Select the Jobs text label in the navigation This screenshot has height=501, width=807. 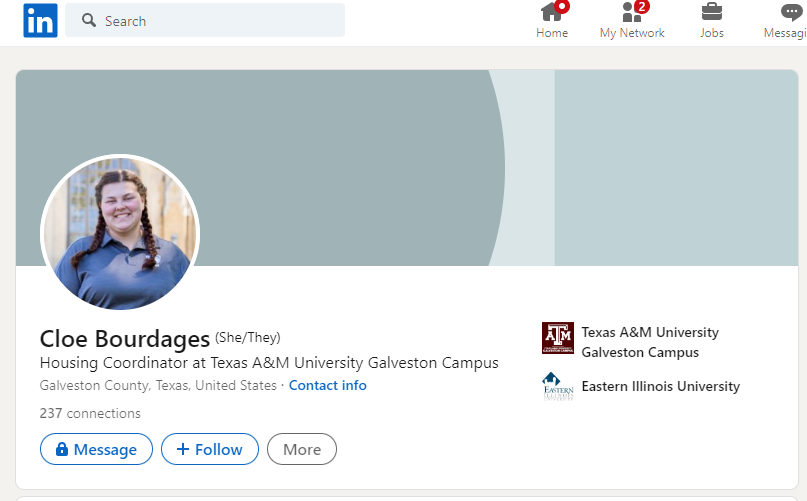tap(712, 33)
